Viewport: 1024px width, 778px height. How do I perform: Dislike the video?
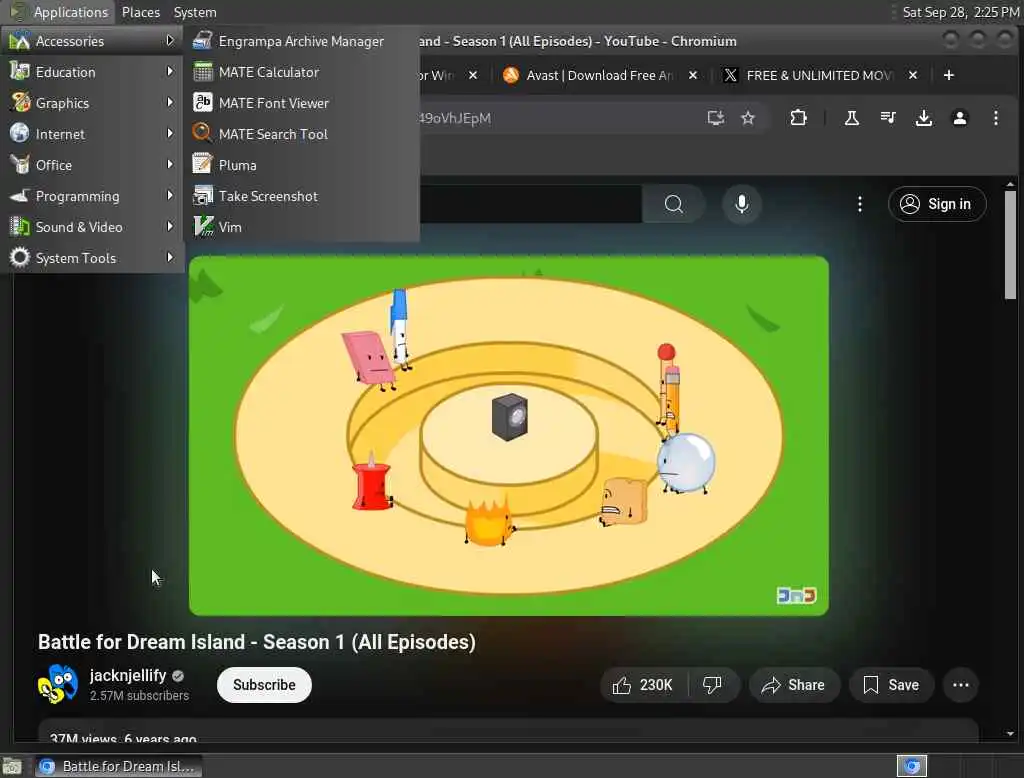[712, 685]
